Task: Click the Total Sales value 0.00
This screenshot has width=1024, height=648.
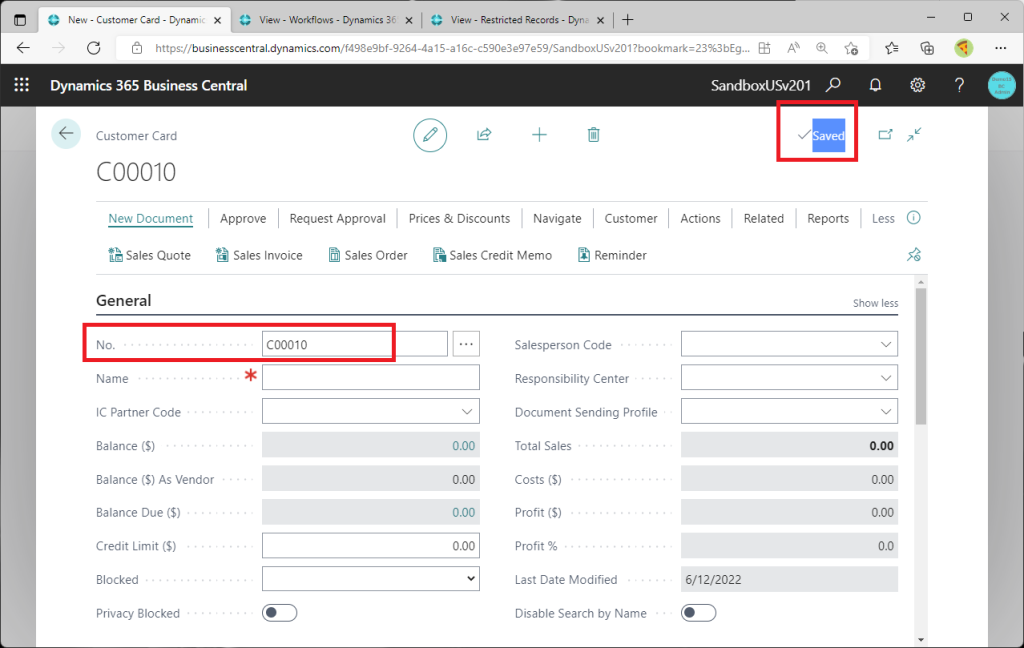Action: tap(881, 446)
